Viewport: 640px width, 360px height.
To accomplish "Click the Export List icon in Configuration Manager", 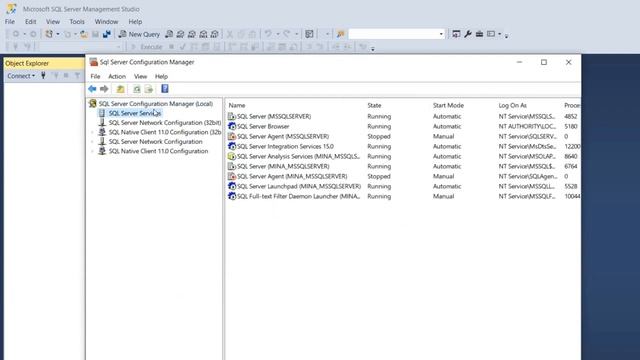I will pyautogui.click(x=149, y=89).
